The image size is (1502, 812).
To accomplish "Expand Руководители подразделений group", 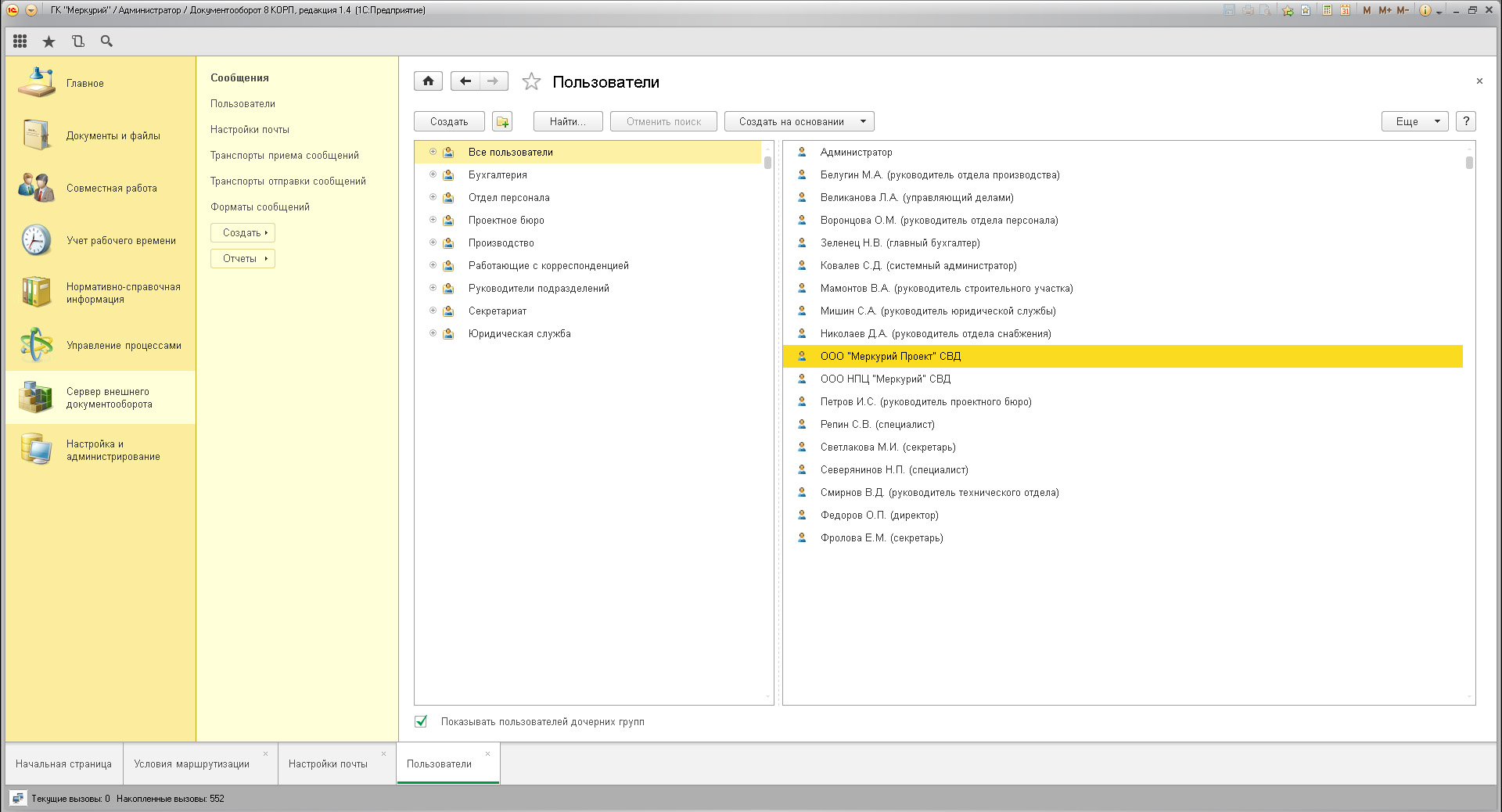I will click(x=433, y=288).
